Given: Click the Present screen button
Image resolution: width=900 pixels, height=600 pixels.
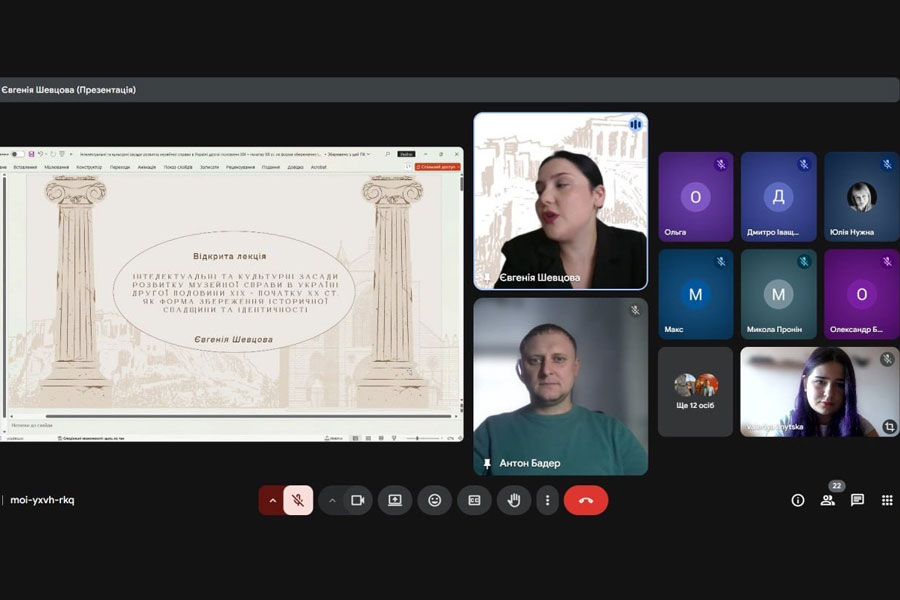Looking at the screenshot, I should pyautogui.click(x=395, y=500).
